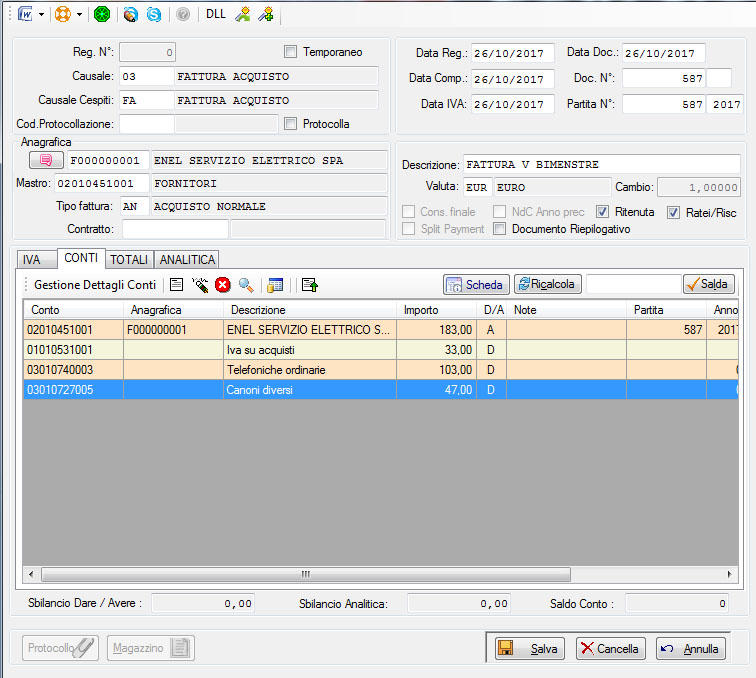Check the Documento Riepilogativo checkbox
The height and width of the screenshot is (678, 756).
click(x=500, y=229)
